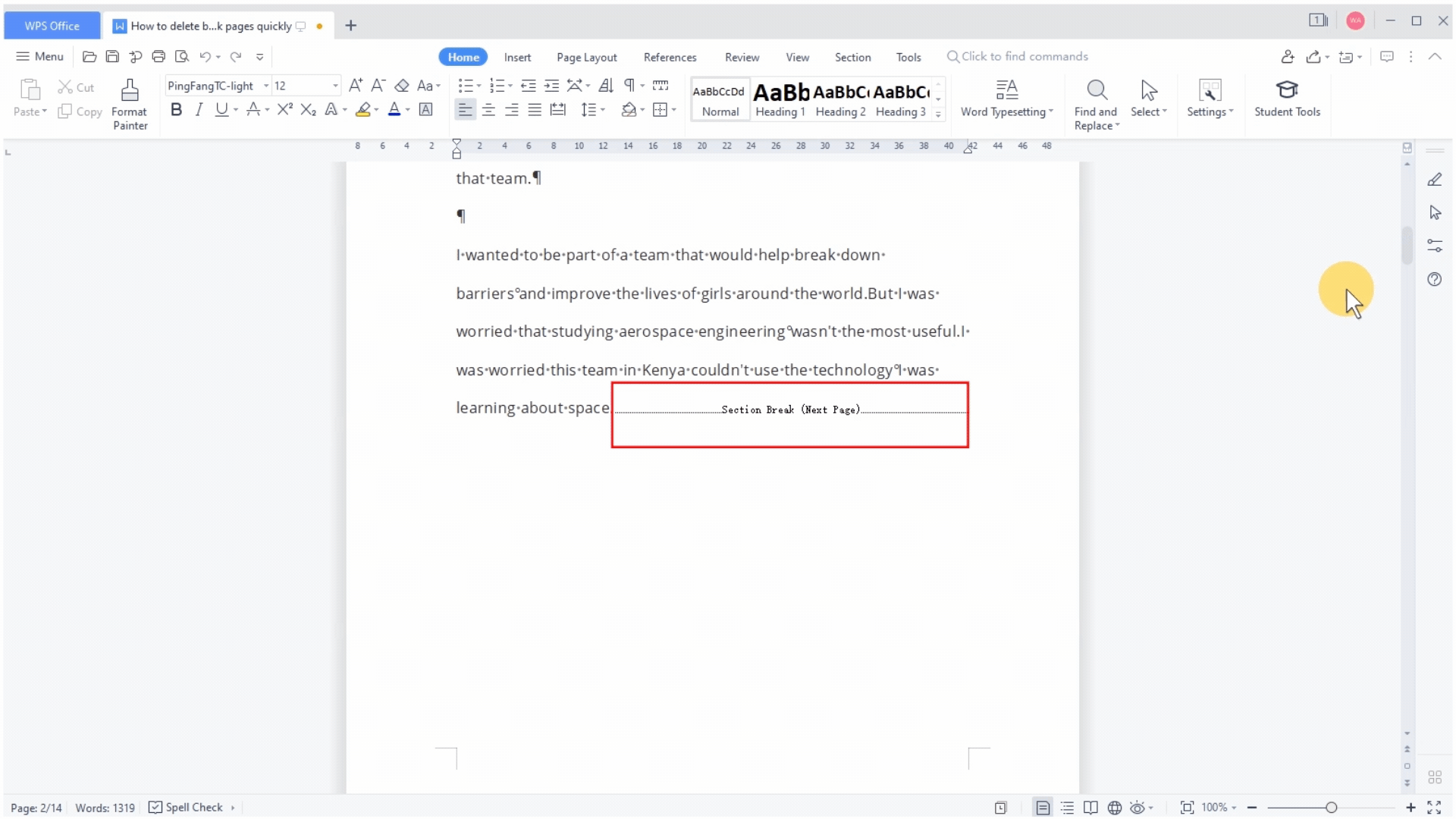Open the font size dropdown
Viewport: 1456px width, 819px height.
pyautogui.click(x=335, y=86)
